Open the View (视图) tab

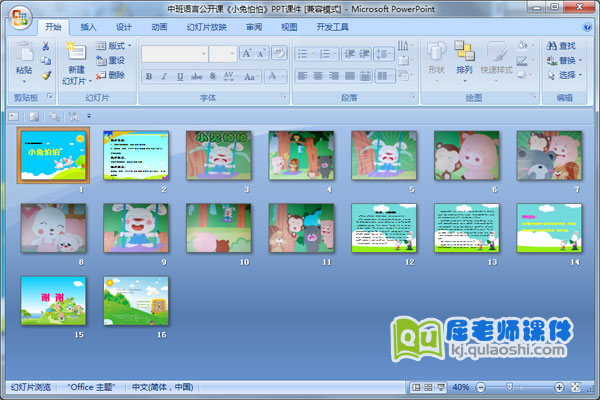tap(289, 27)
